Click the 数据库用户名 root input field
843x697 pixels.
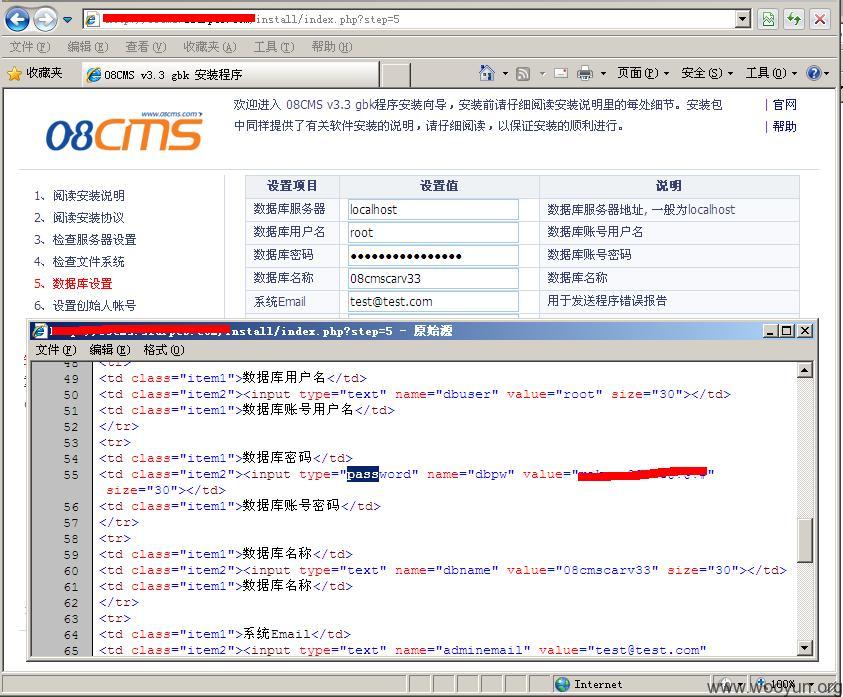(433, 232)
